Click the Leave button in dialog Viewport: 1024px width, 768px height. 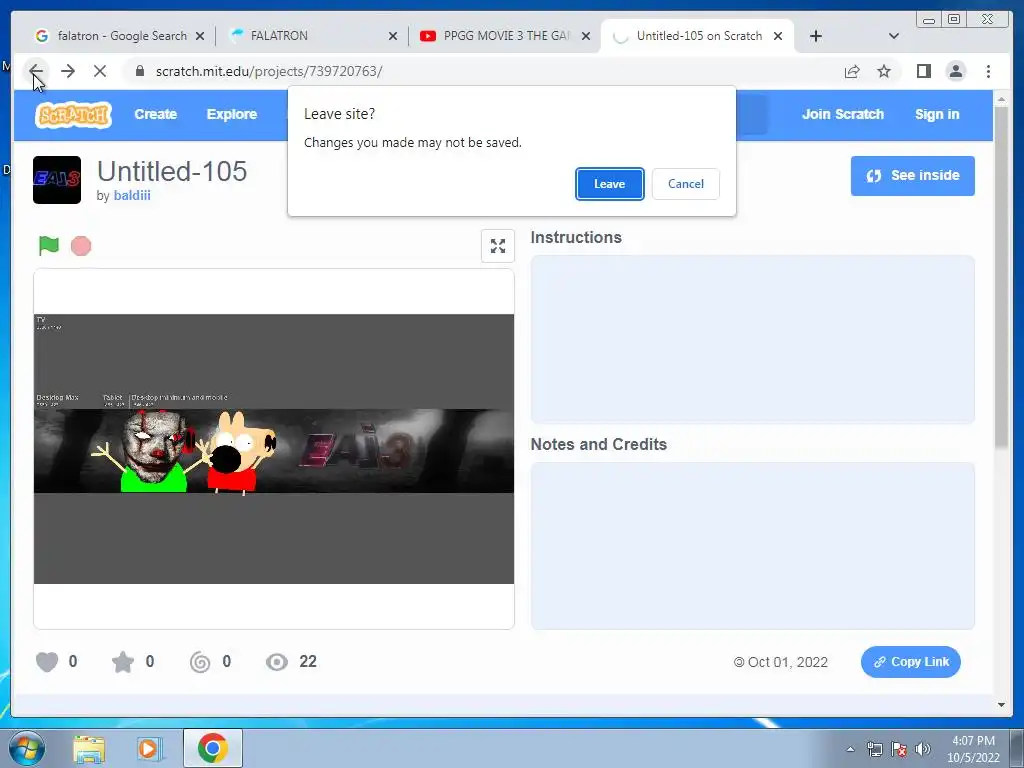coord(609,184)
